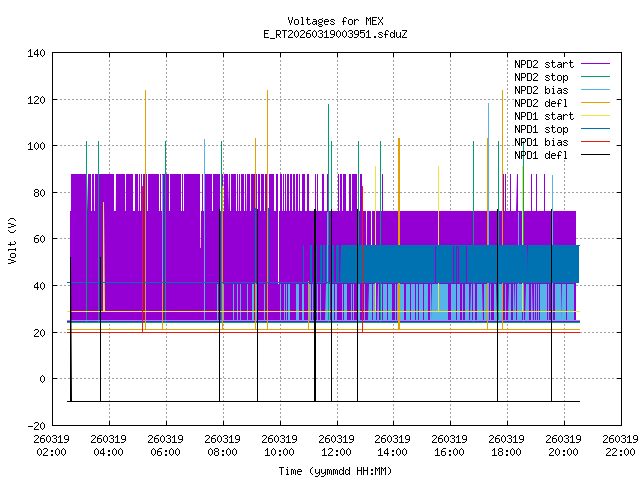Select the NPD1 start legend label
This screenshot has width=640, height=480.
[x=541, y=116]
